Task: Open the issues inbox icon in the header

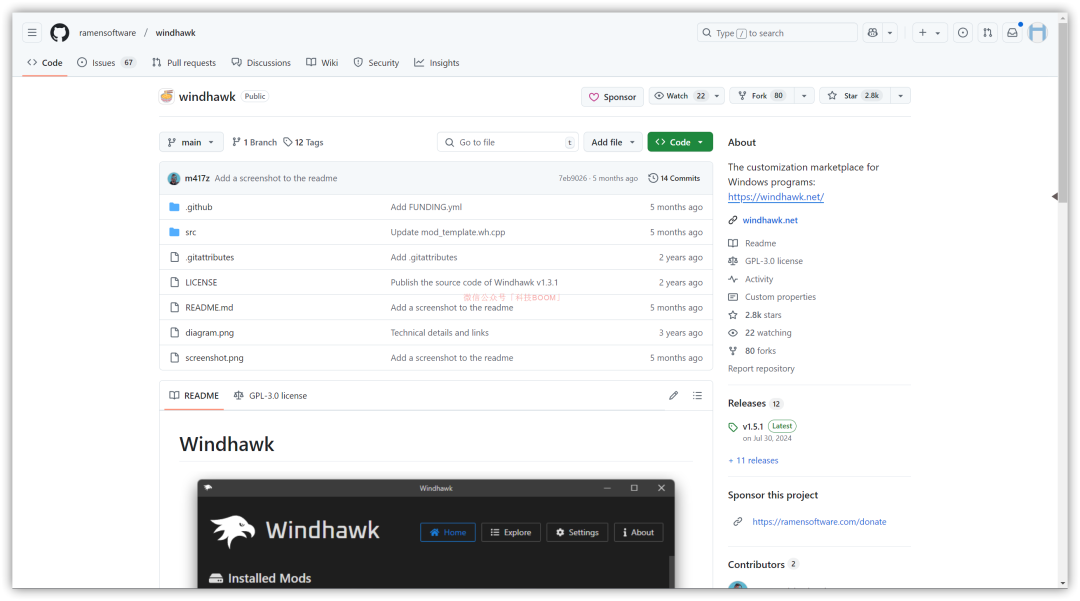Action: [x=963, y=32]
